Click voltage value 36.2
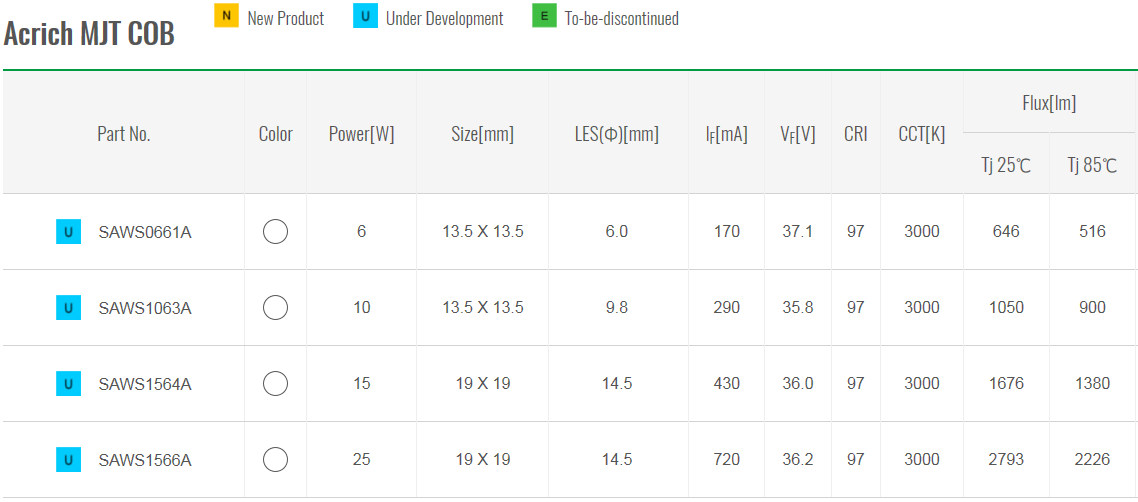This screenshot has width=1138, height=502. [798, 460]
